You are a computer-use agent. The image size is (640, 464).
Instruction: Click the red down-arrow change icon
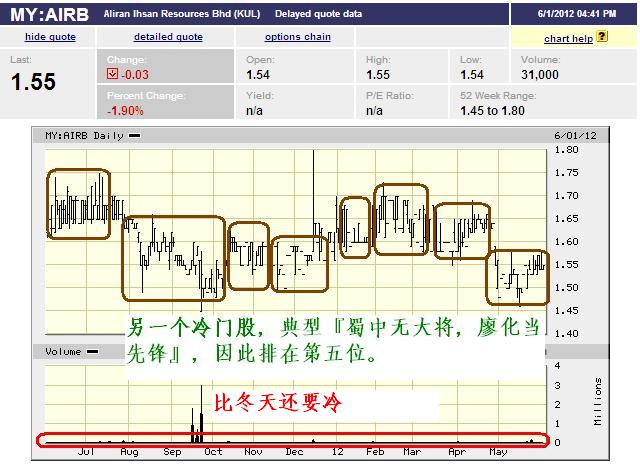tap(112, 73)
